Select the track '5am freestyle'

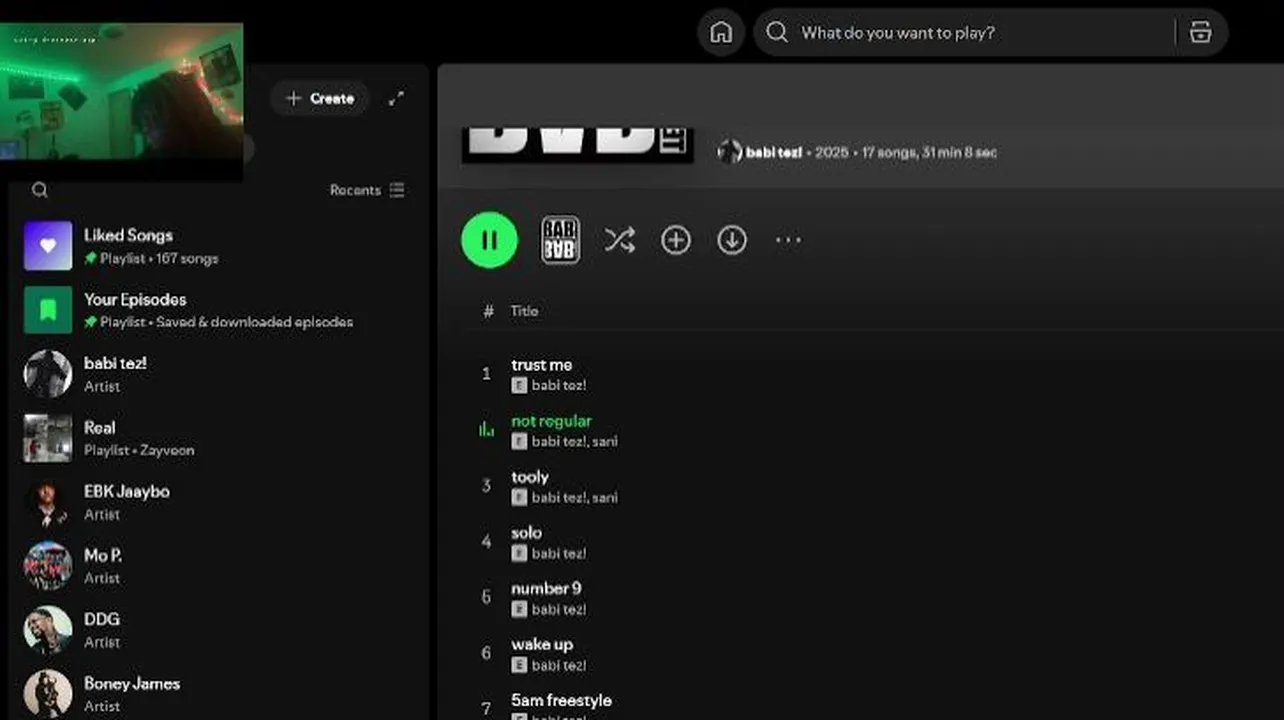pos(561,701)
